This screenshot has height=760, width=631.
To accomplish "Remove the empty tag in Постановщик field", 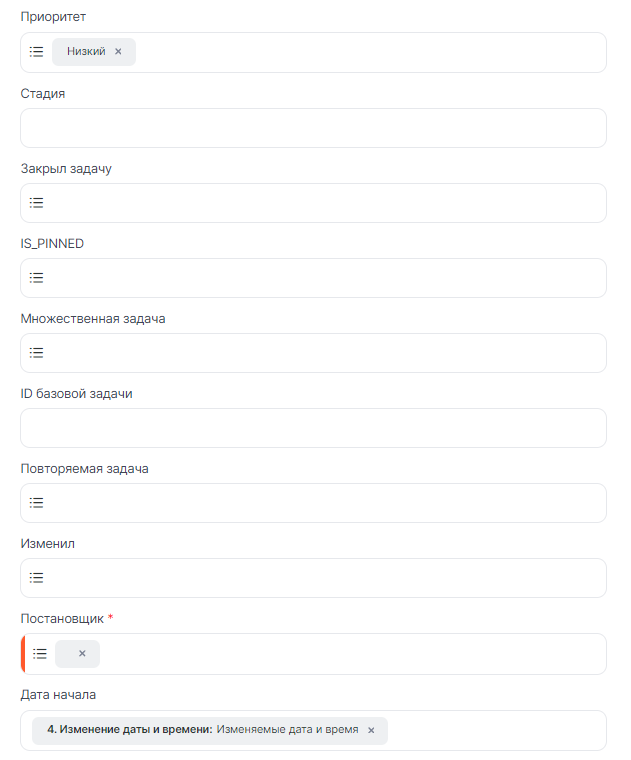I will click(82, 654).
